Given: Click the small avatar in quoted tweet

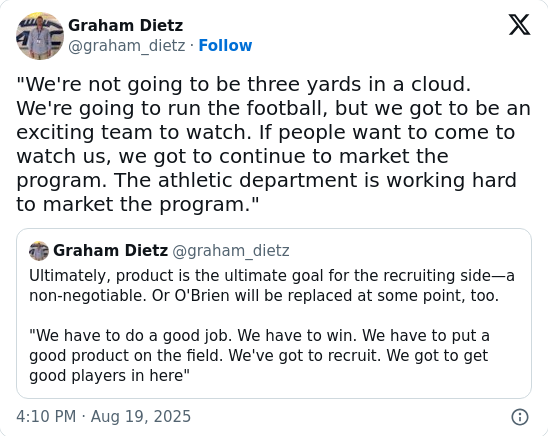Looking at the screenshot, I should [39, 251].
